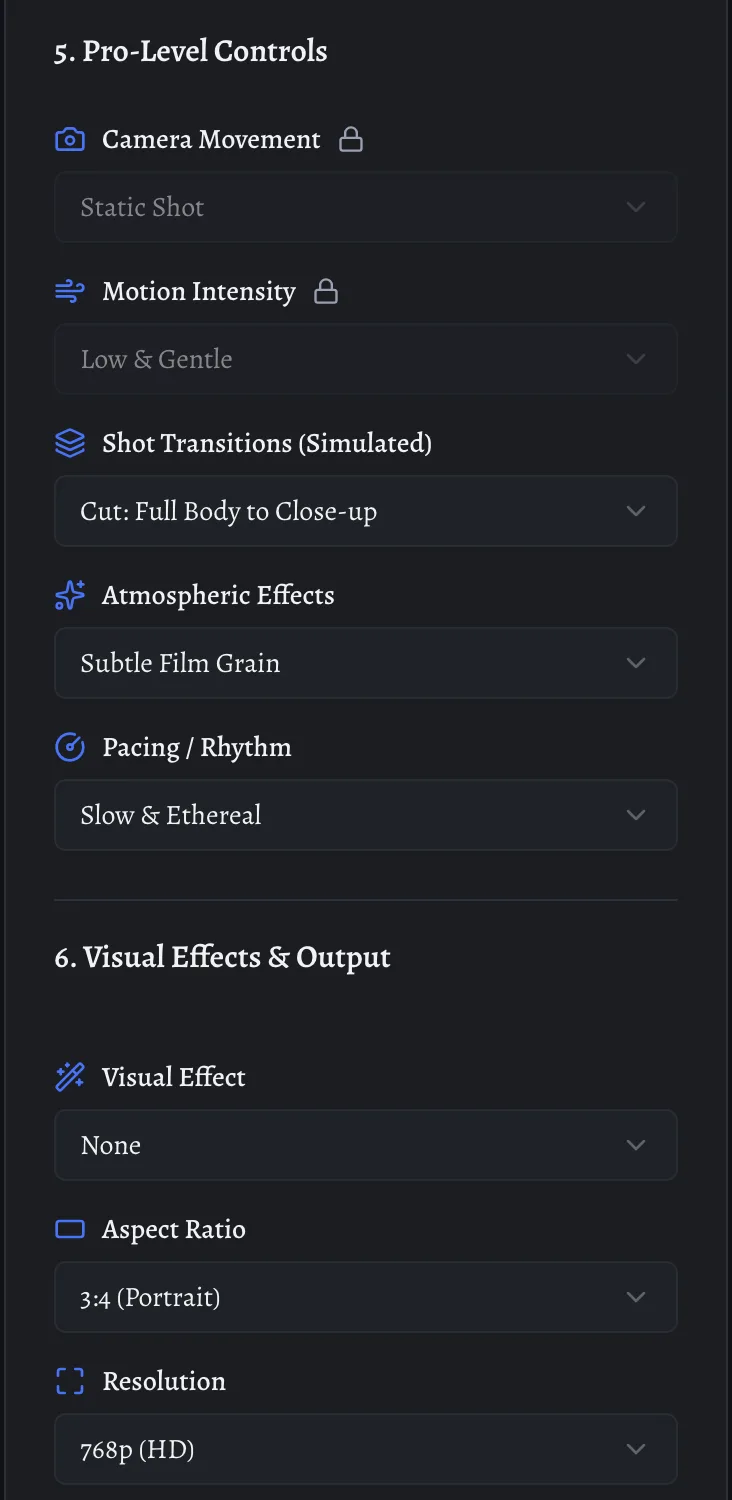This screenshot has height=1500, width=732.
Task: Click the chevron on the Low & Gentle field
Action: click(x=636, y=359)
